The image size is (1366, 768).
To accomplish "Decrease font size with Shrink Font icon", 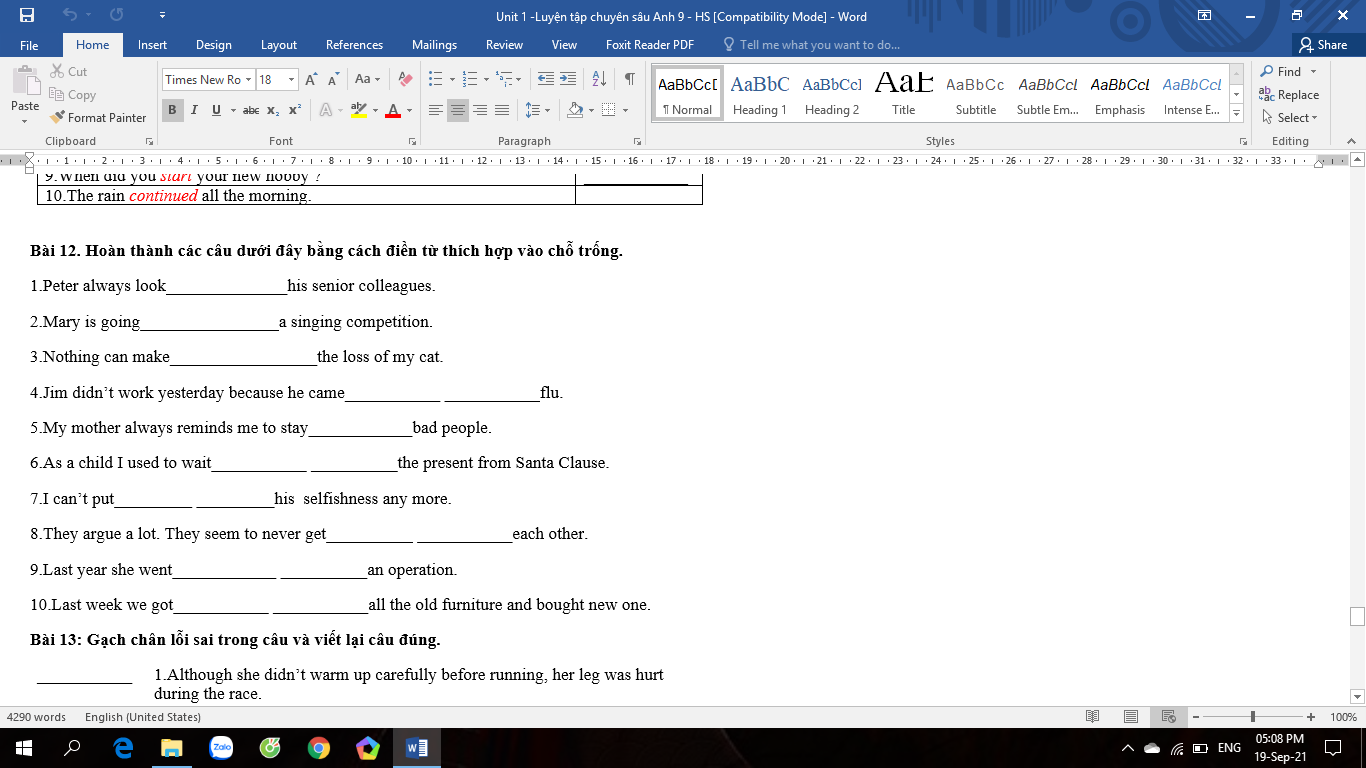I will click(x=333, y=80).
